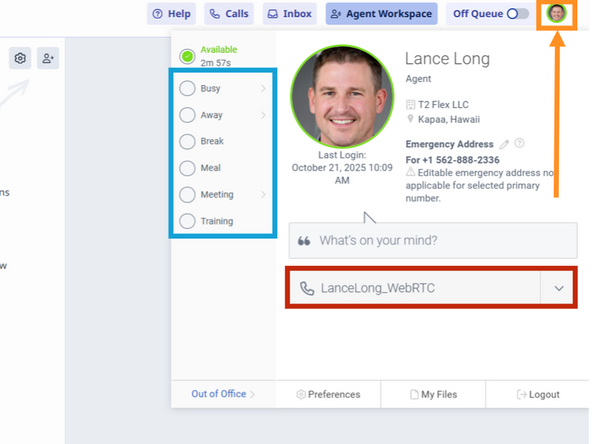Screen dimensions: 592x444
Task: Click the Kapaa, Hawaii location text
Action: pyautogui.click(x=449, y=119)
